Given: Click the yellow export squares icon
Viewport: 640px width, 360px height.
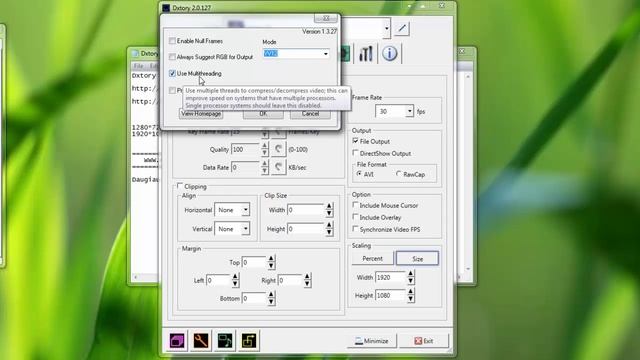Looking at the screenshot, I should [249, 340].
